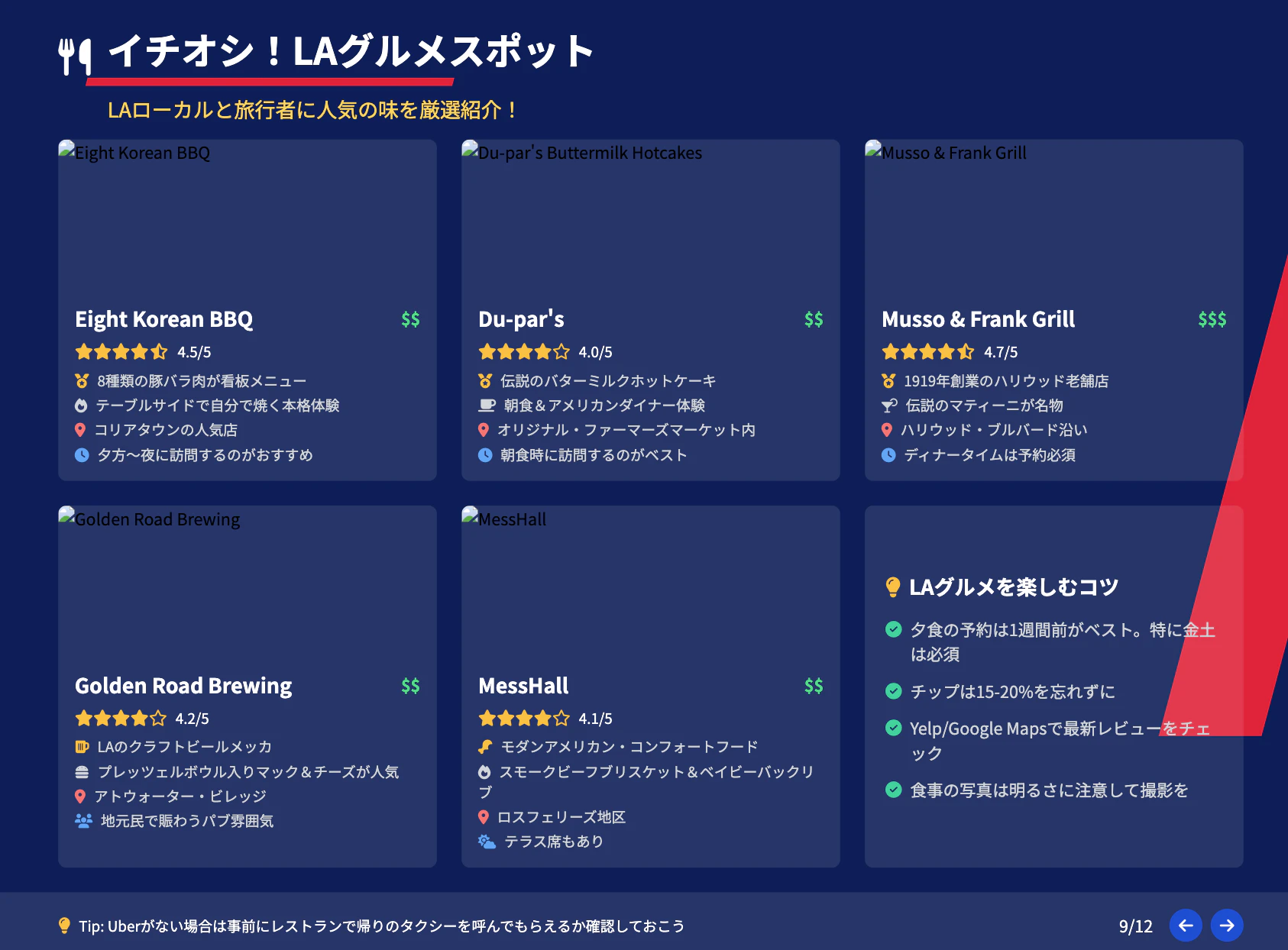Click the 4.0/5 star rating of Du-par's
Screen dimensions: 1288x950
coord(545,352)
